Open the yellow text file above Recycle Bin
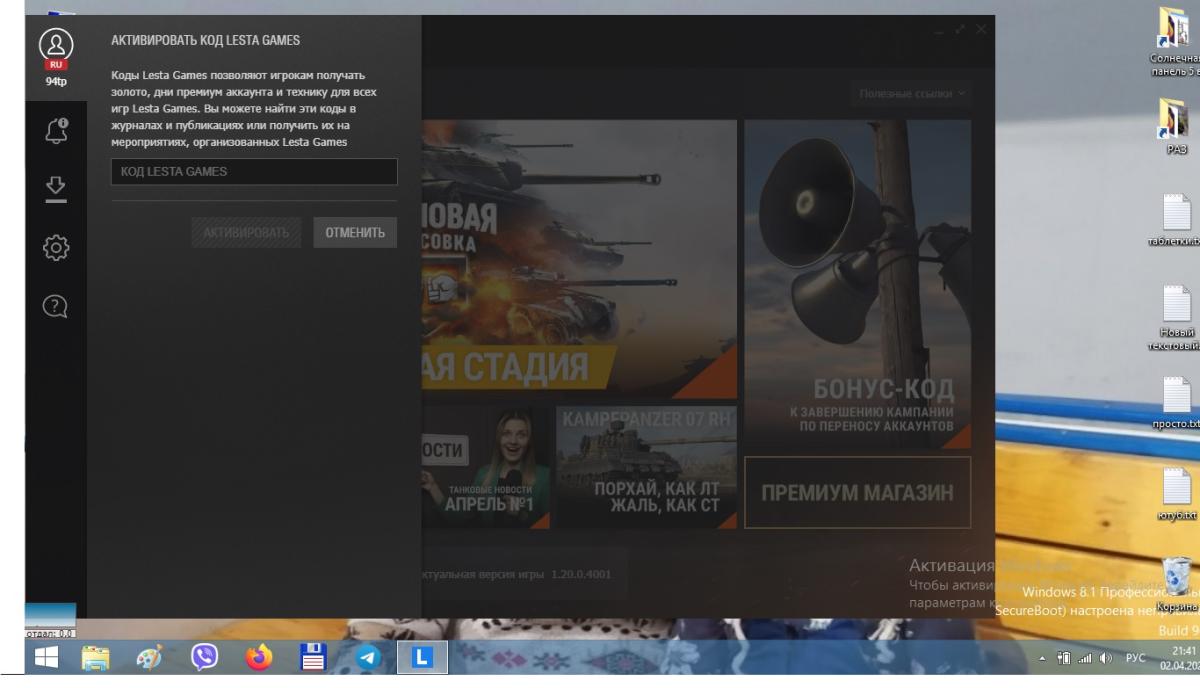1200x688 pixels. click(x=1176, y=496)
